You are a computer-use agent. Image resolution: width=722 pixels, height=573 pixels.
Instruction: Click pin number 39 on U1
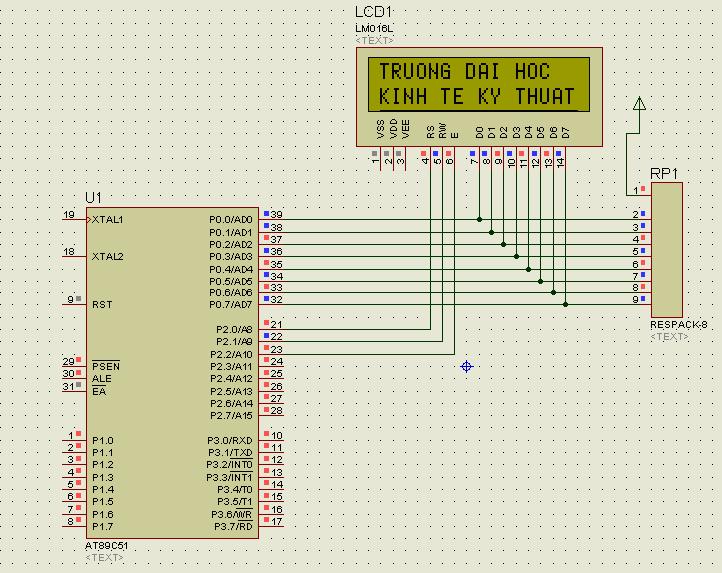(x=276, y=215)
